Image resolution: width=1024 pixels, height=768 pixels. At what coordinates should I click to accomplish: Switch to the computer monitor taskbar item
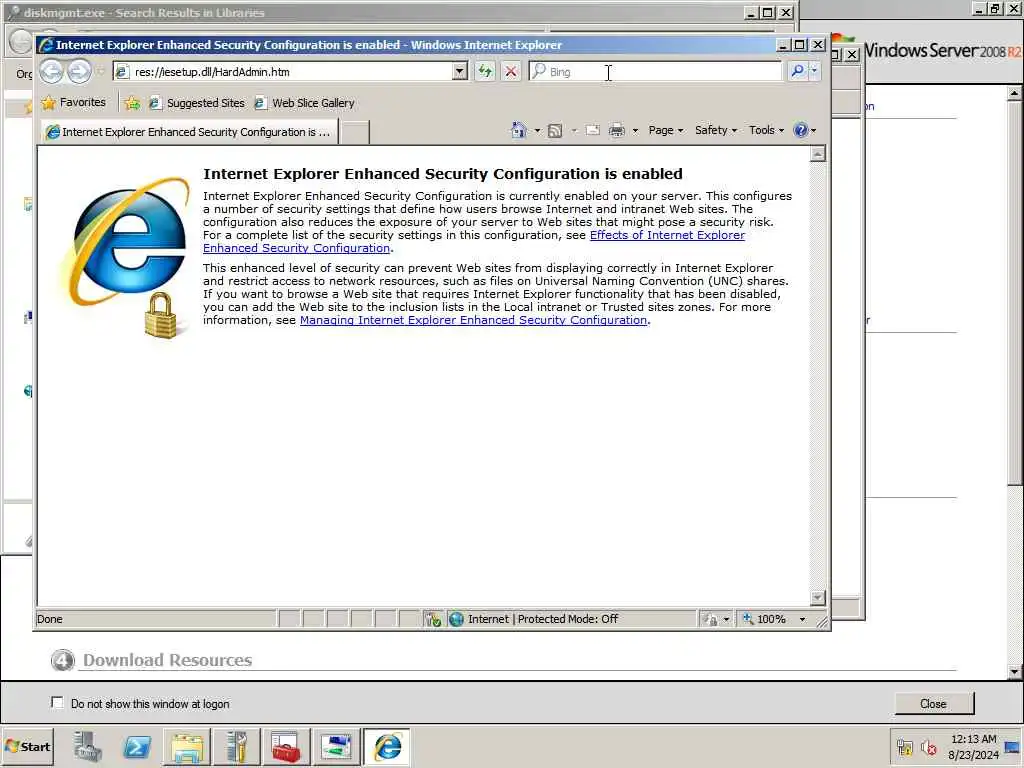coord(336,747)
